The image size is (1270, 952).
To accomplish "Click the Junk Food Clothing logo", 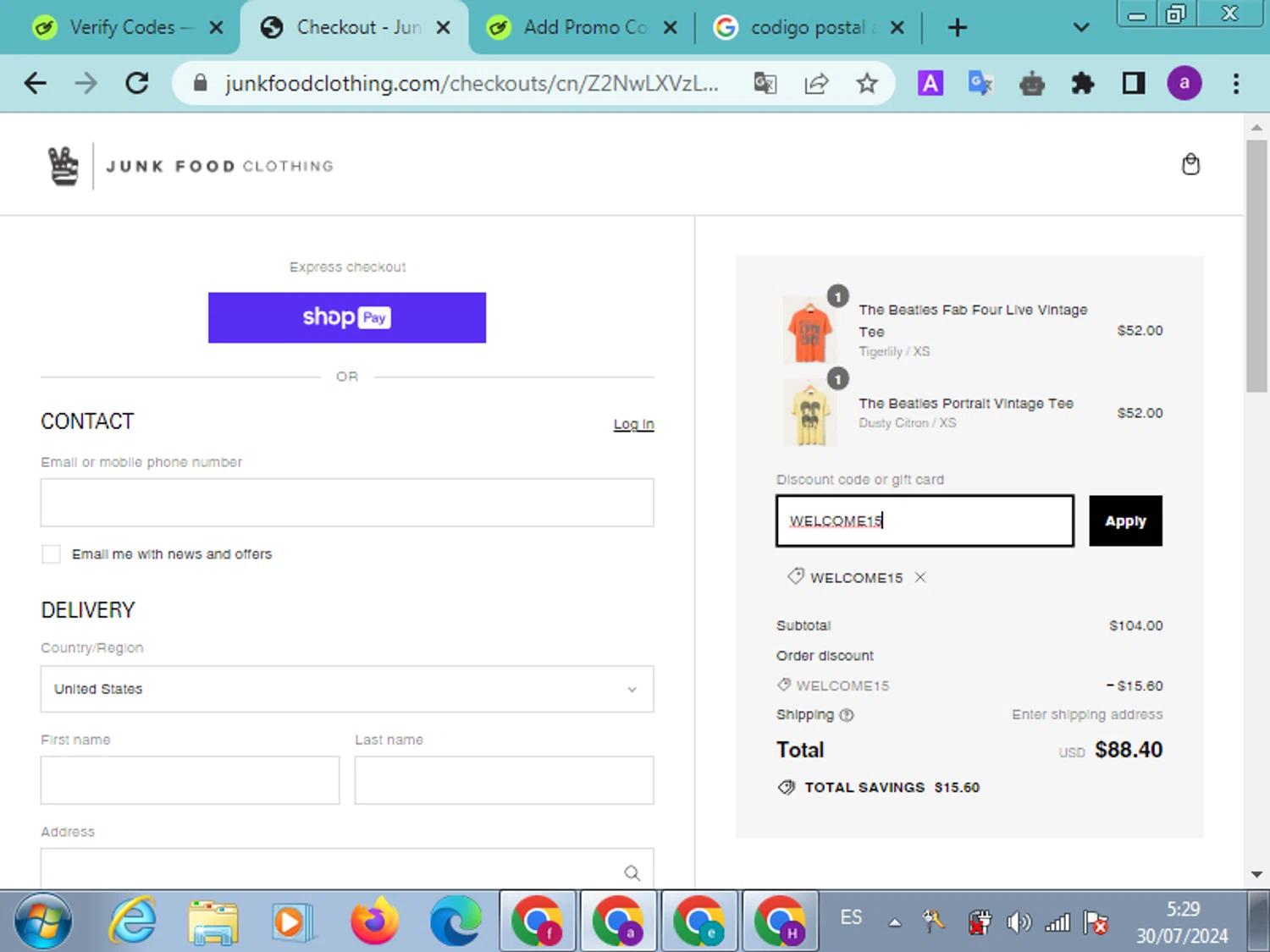I will pyautogui.click(x=191, y=166).
